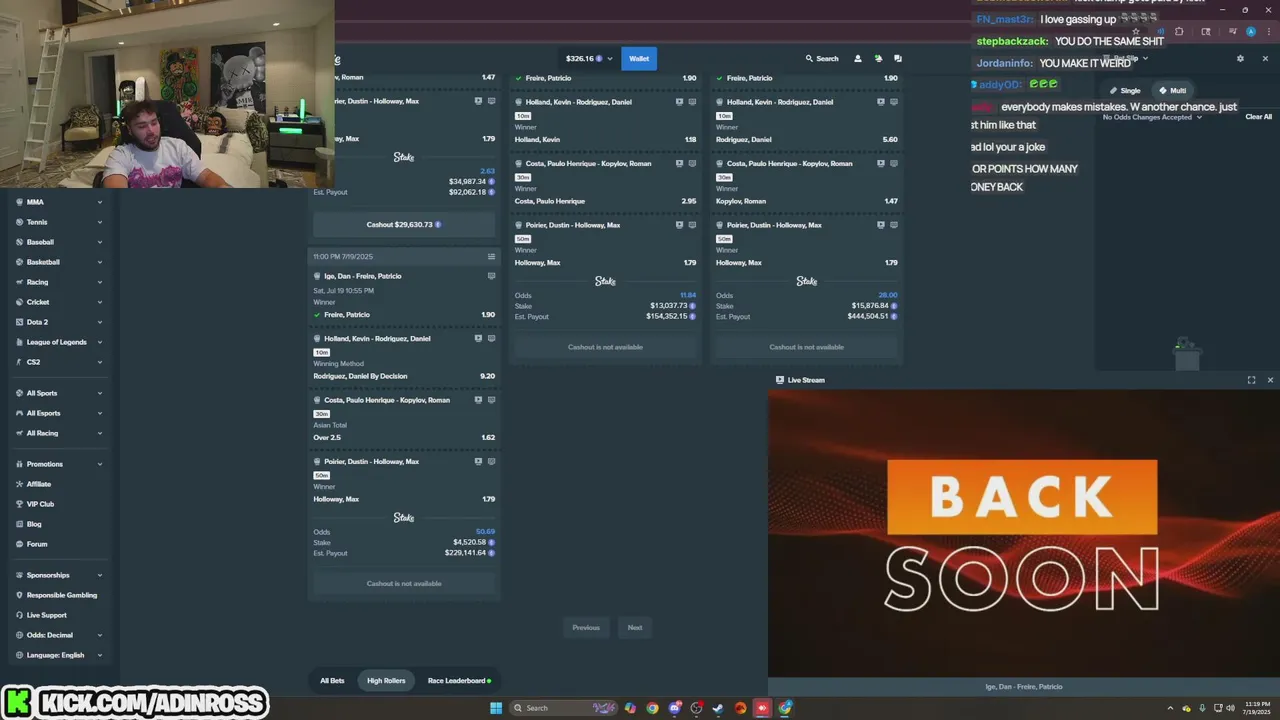Image resolution: width=1280 pixels, height=720 pixels.
Task: Open the Language: English selector
Action: coord(59,655)
